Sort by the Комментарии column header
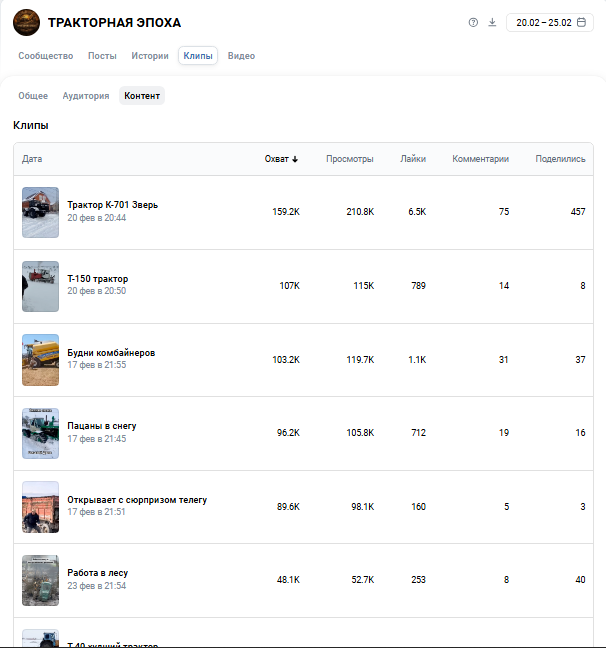The width and height of the screenshot is (606, 648). (480, 159)
